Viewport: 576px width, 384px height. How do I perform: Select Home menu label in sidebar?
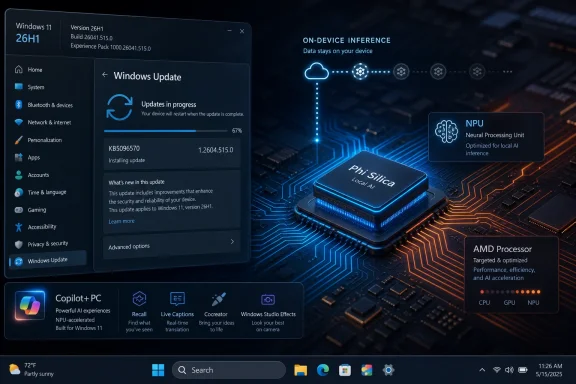click(35, 69)
